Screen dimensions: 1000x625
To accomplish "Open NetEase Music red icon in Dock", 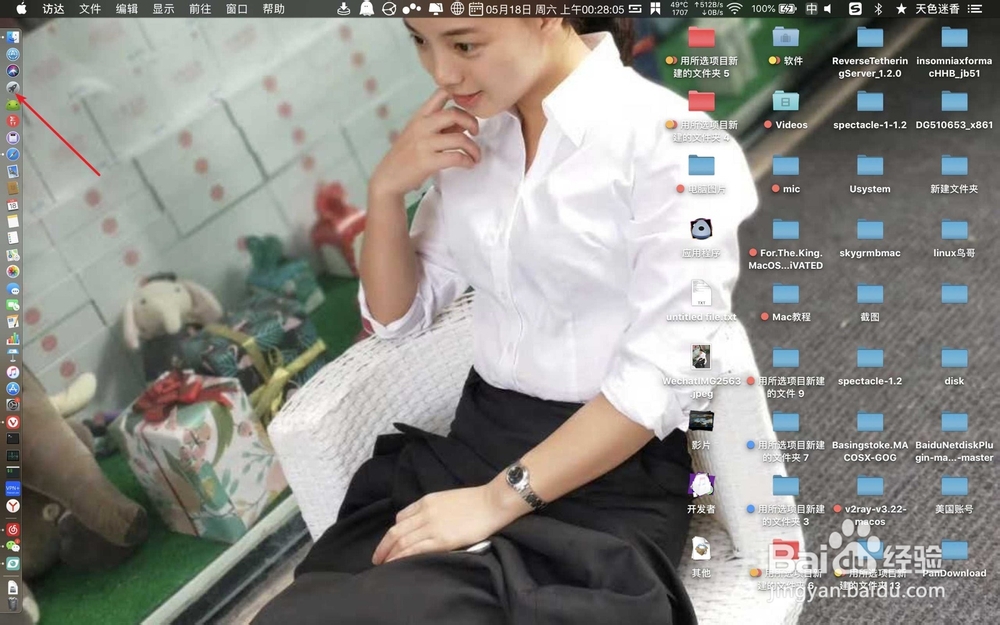I will tap(12, 530).
